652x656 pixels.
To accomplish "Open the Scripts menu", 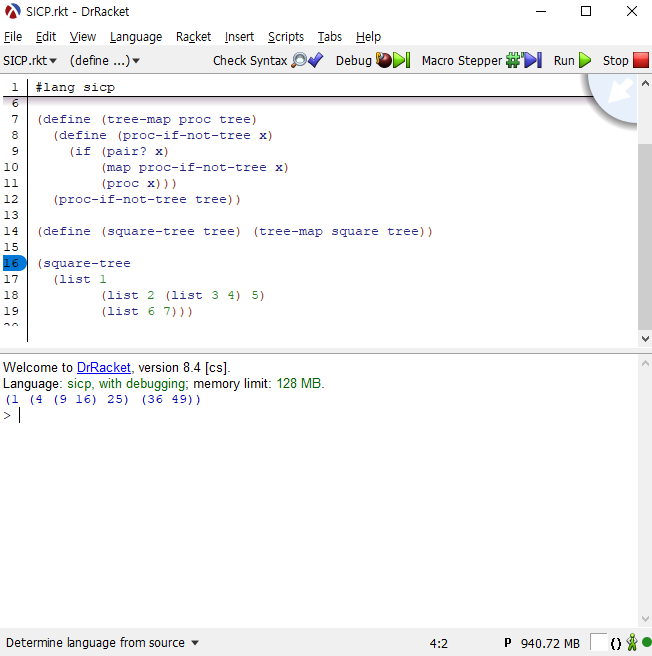I will [286, 37].
